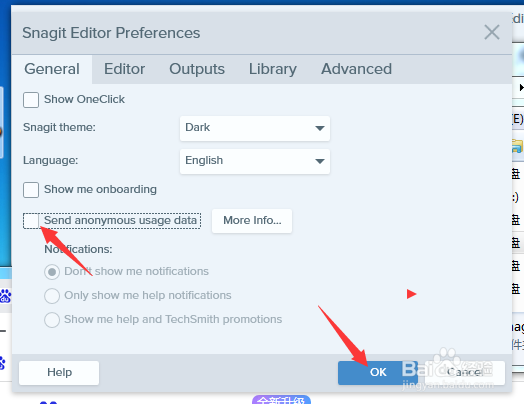The width and height of the screenshot is (524, 404).
Task: Confirm preferences with the OK button
Action: coord(378,373)
